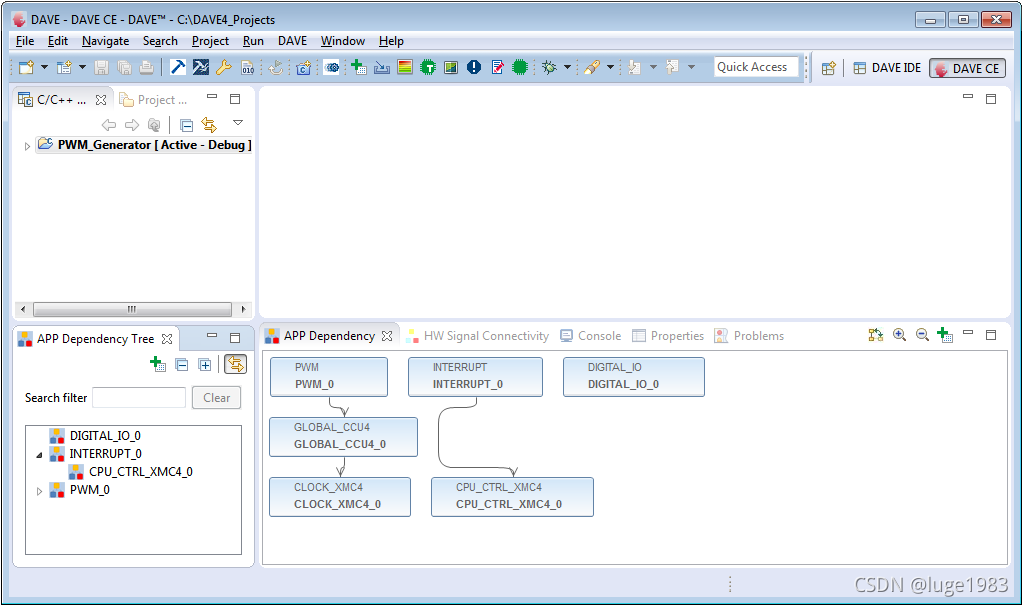Open the debug configurations dropdown arrow

point(567,67)
